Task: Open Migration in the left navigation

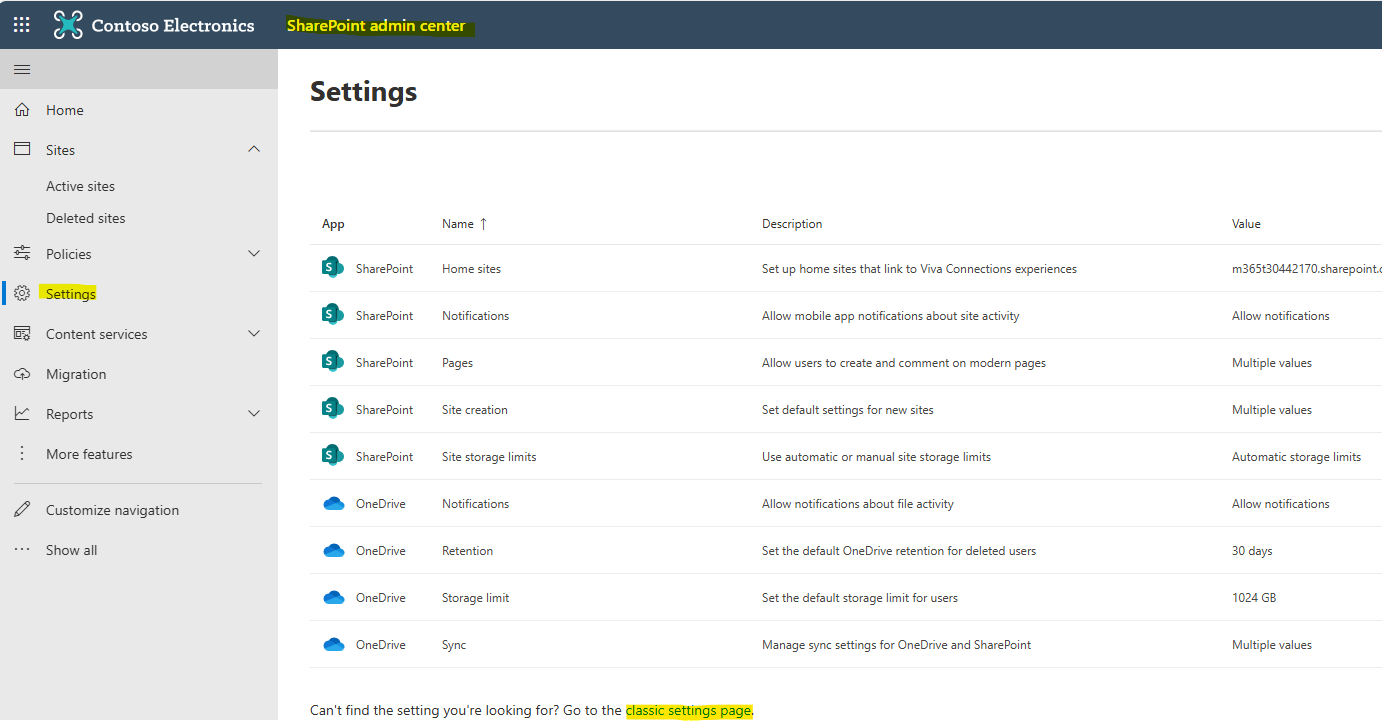Action: tap(76, 374)
